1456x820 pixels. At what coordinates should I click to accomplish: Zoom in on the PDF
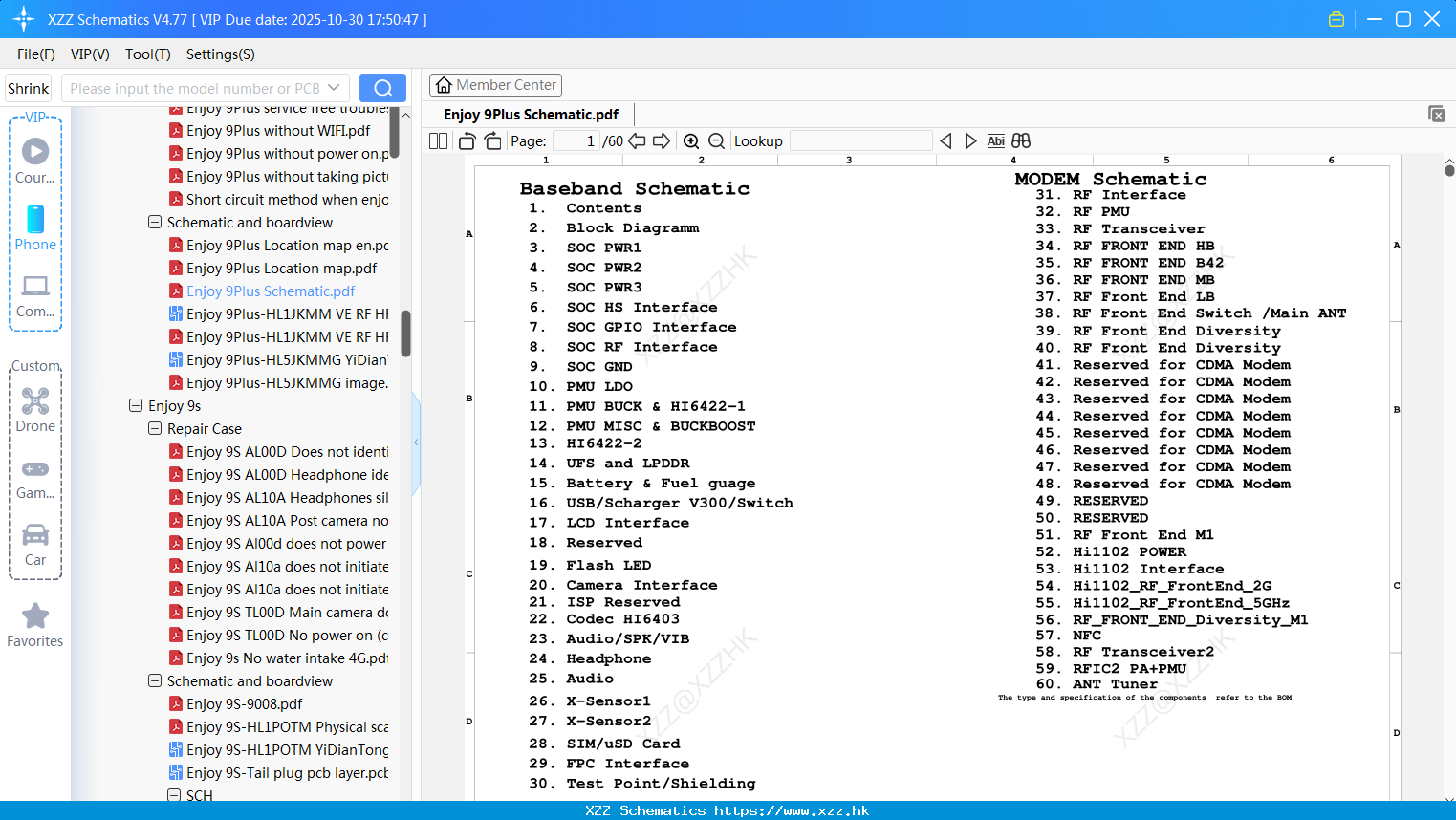(x=691, y=140)
